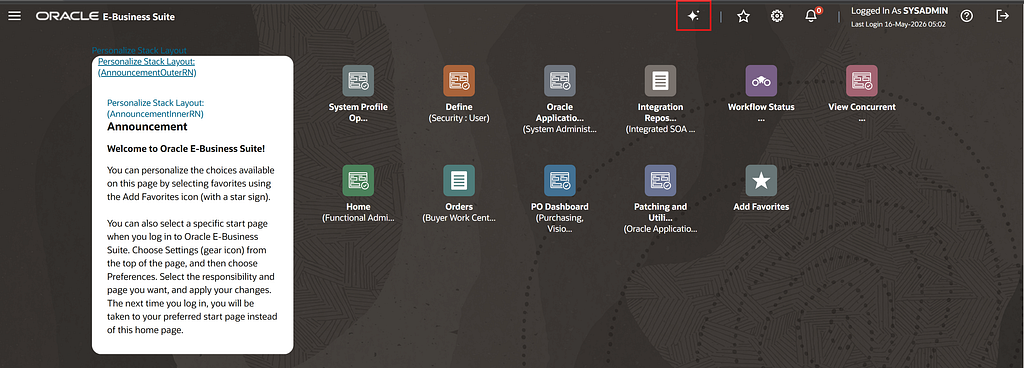Click "Welcome to Oracle E-Business Suite!" text
Screen dimensions: 1024x368
185,149
